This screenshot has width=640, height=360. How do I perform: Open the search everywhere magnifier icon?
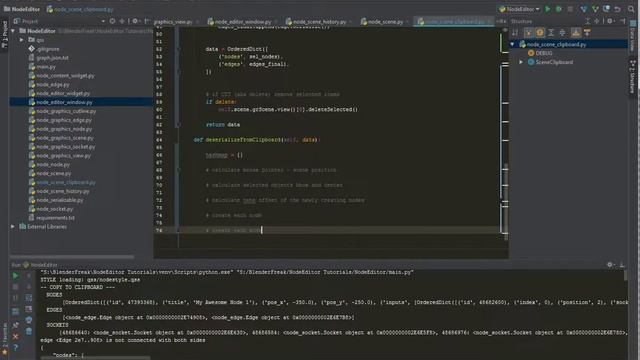click(631, 9)
